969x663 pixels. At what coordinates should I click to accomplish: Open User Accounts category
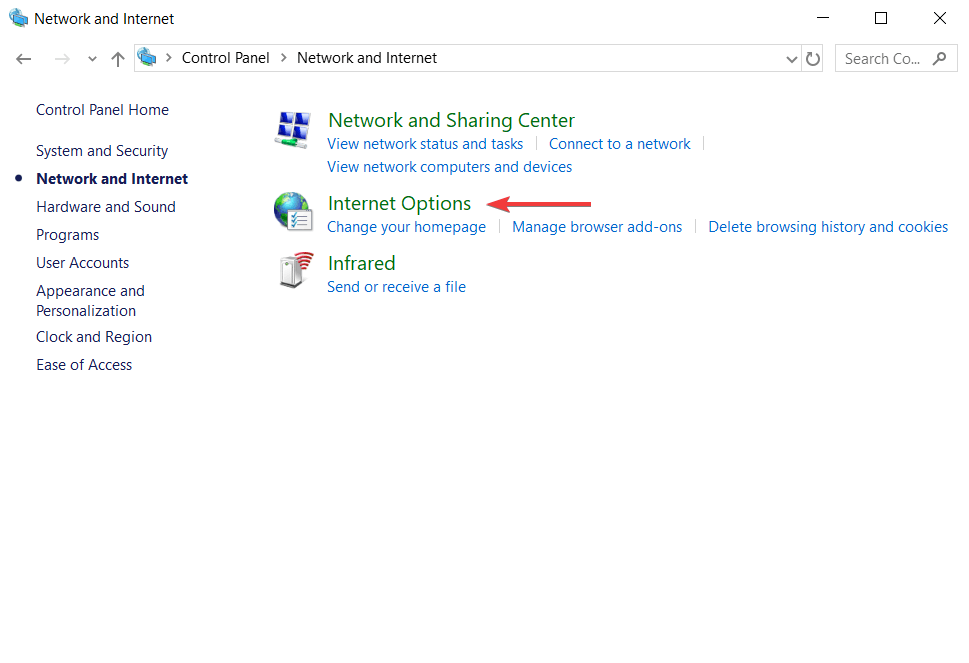click(x=83, y=263)
